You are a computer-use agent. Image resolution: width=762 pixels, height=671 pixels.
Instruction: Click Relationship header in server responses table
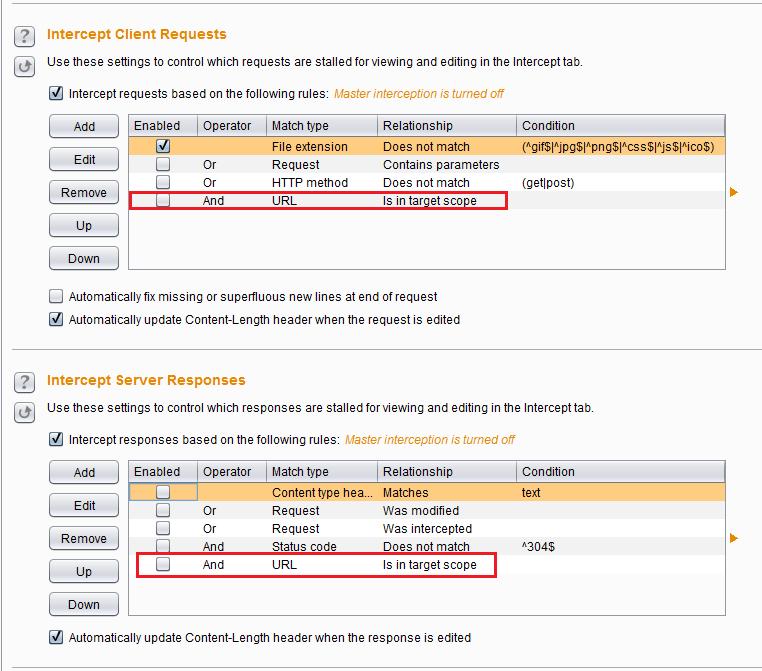pyautogui.click(x=447, y=472)
